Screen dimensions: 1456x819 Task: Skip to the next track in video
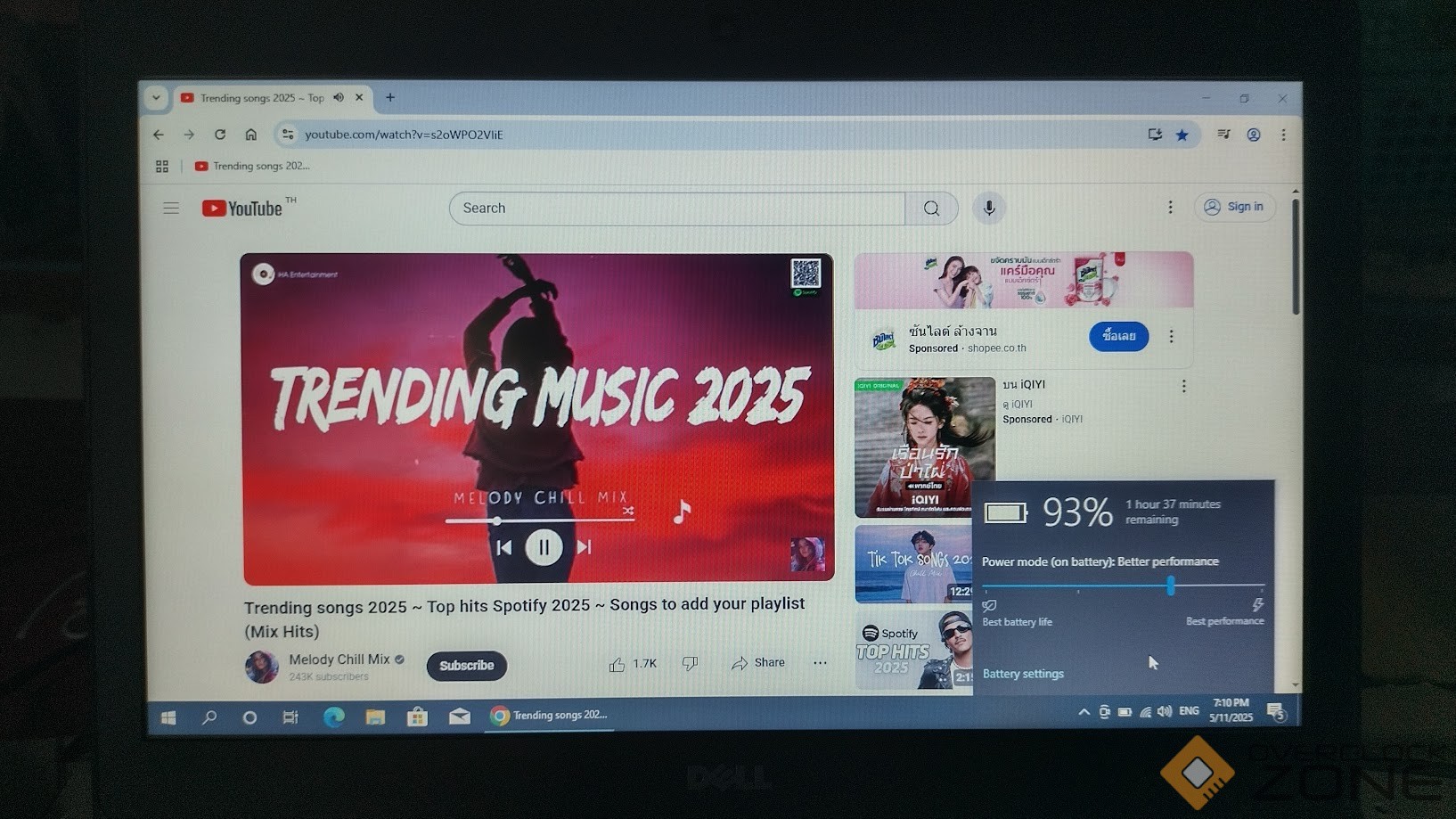pyautogui.click(x=584, y=546)
